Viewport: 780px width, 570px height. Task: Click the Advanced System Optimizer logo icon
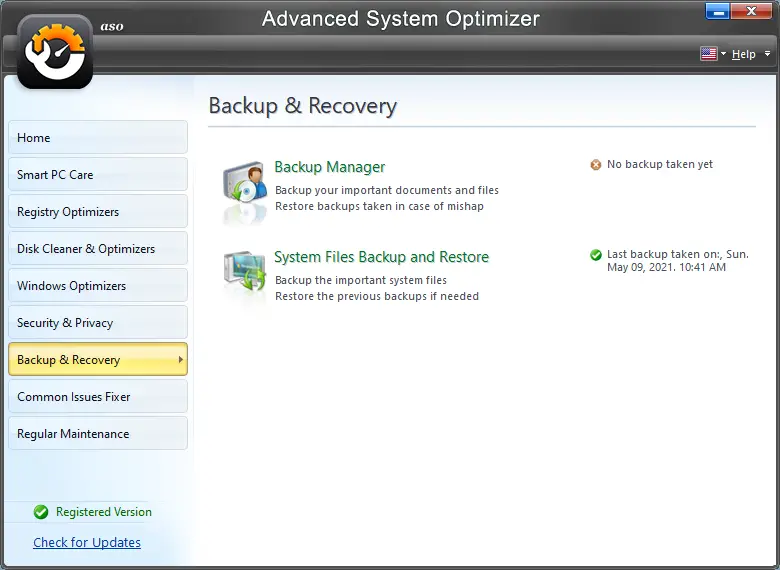tap(55, 52)
